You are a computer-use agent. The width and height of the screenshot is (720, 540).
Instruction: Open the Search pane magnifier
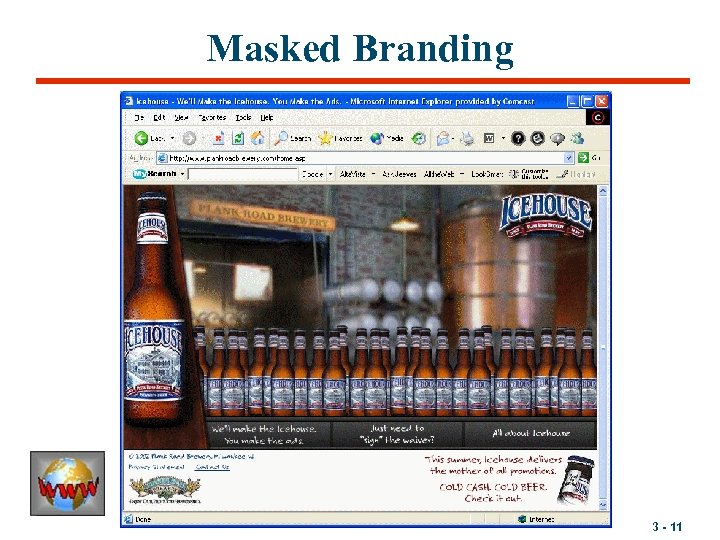click(x=281, y=138)
